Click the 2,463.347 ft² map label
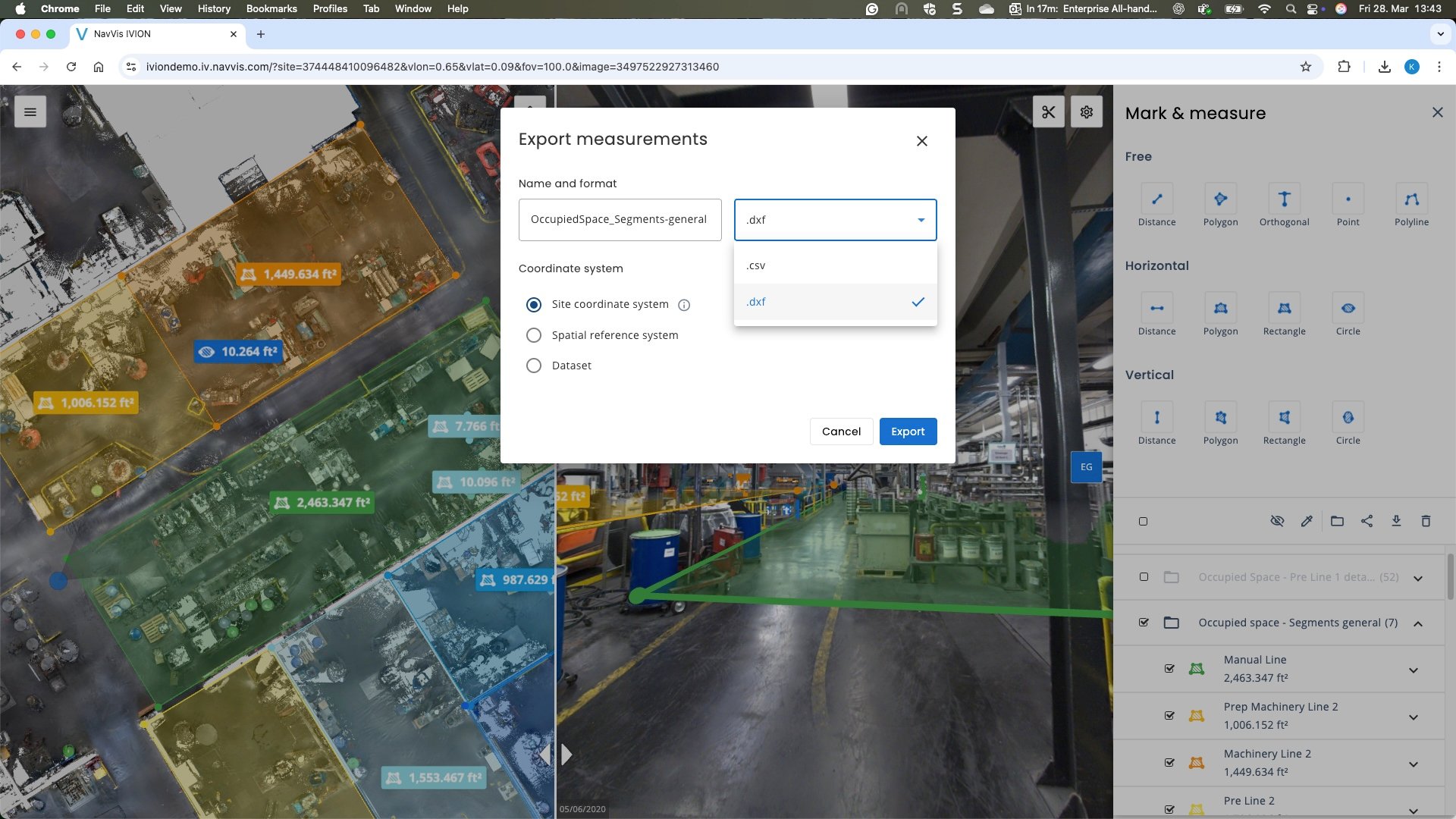Viewport: 1456px width, 819px height. 322,503
